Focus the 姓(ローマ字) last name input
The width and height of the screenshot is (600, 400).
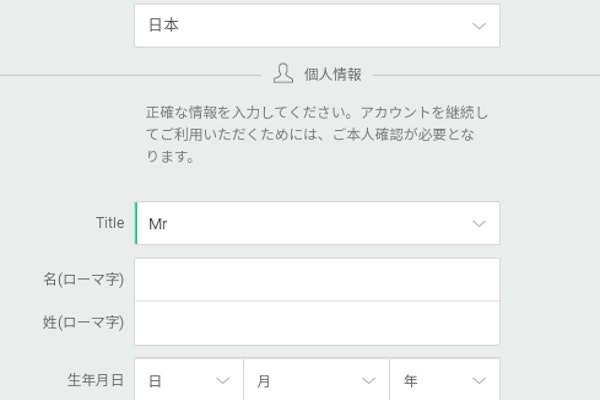click(x=316, y=323)
